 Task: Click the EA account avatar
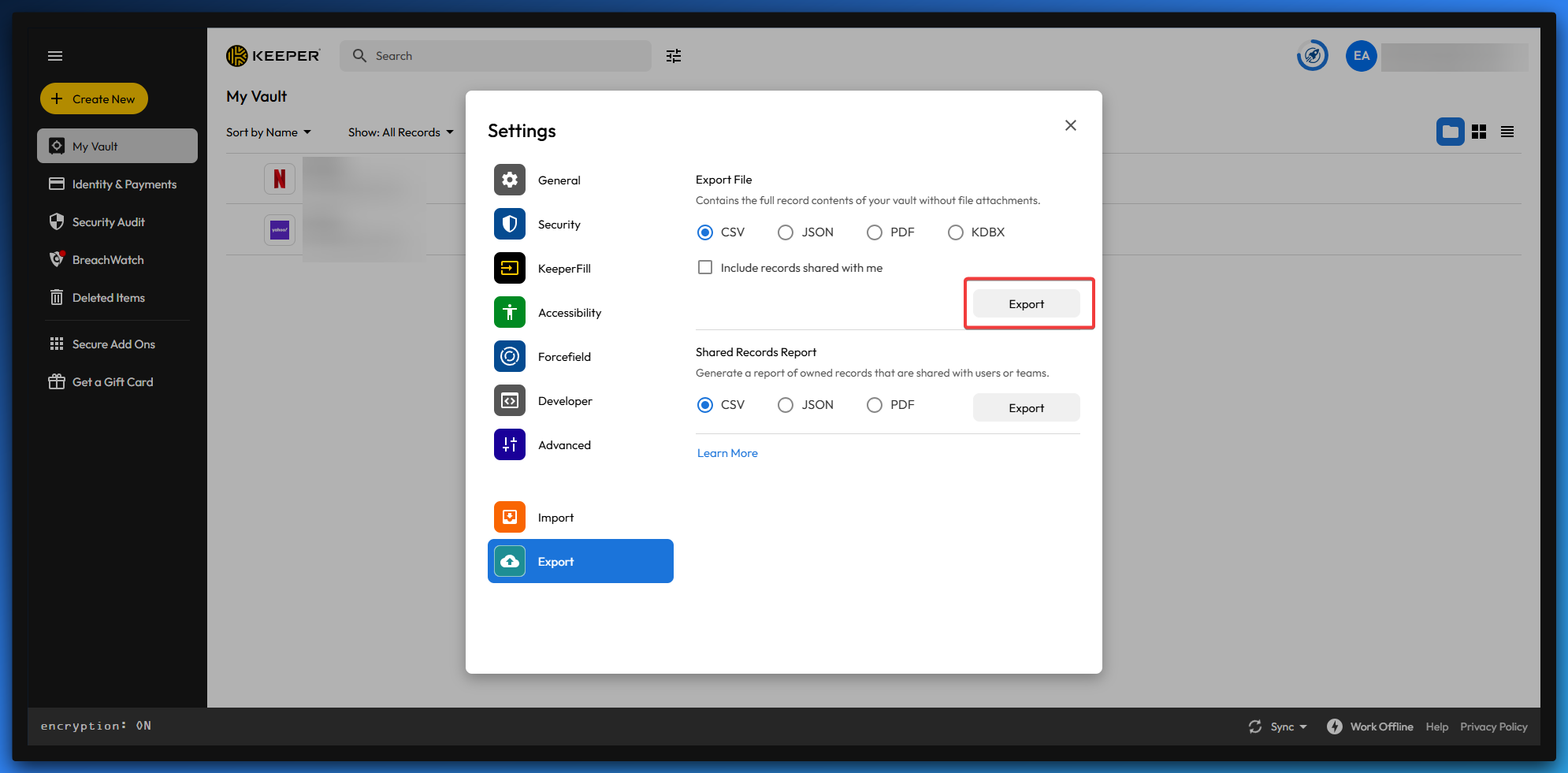[1361, 56]
